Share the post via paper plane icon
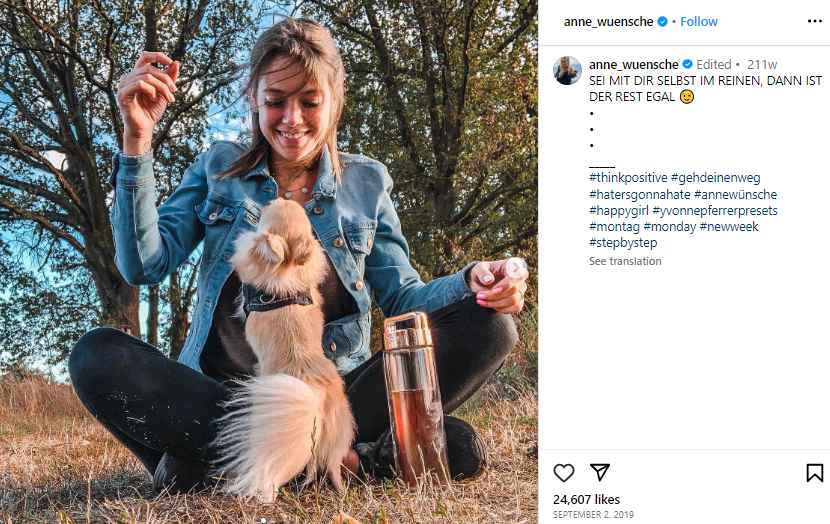830x524 pixels. click(600, 472)
